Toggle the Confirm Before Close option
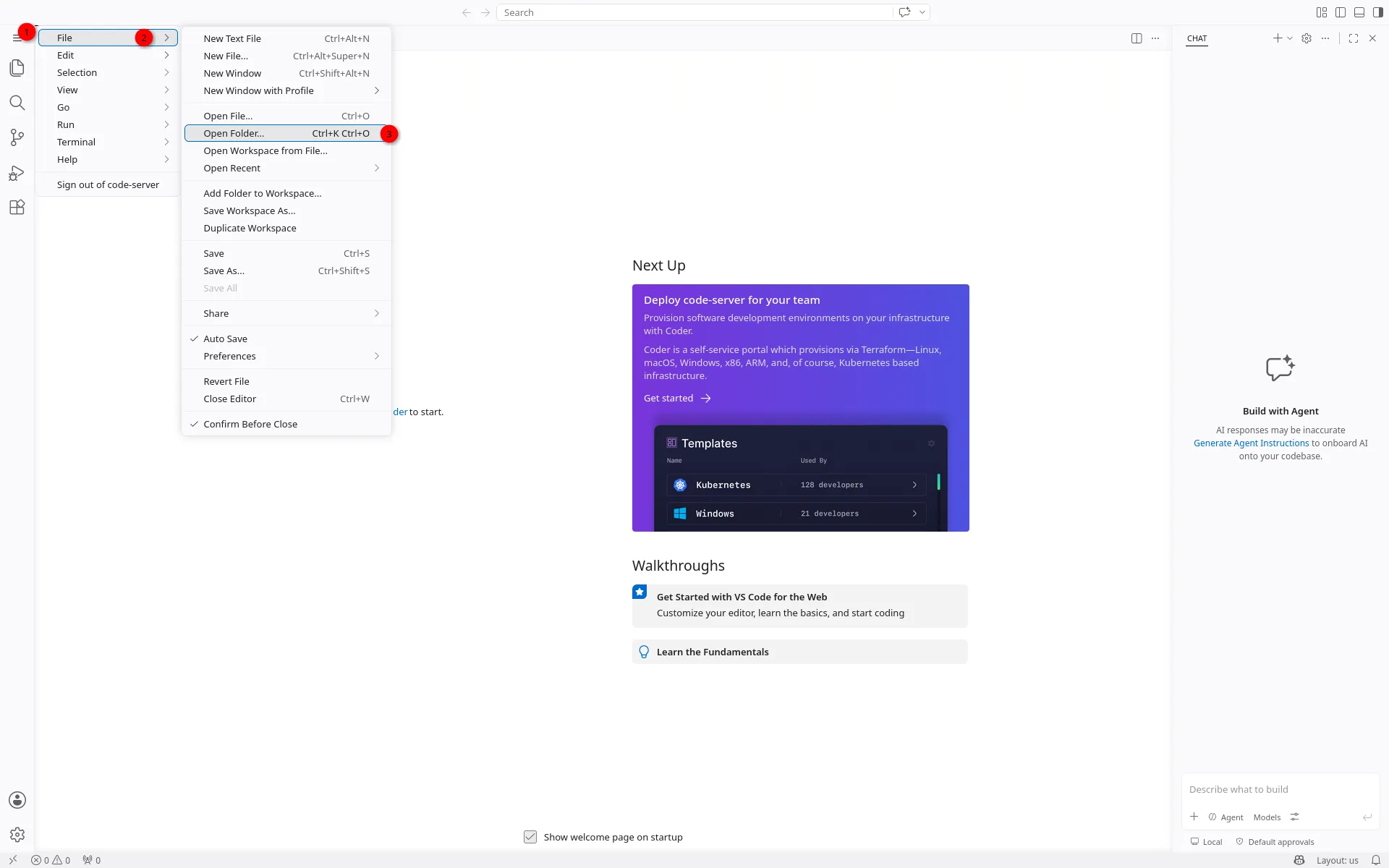Viewport: 1389px width, 868px height. tap(286, 424)
